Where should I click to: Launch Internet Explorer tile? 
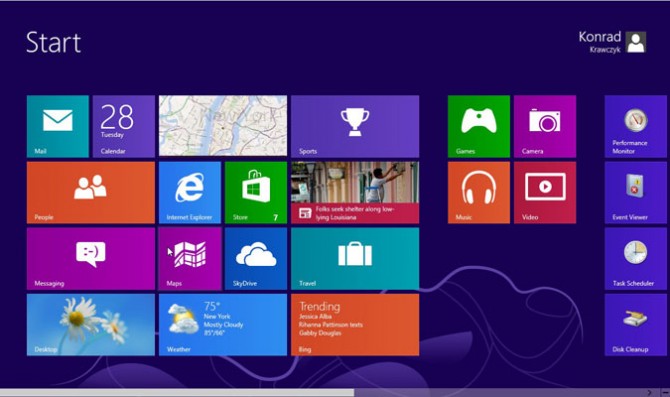pyautogui.click(x=190, y=193)
